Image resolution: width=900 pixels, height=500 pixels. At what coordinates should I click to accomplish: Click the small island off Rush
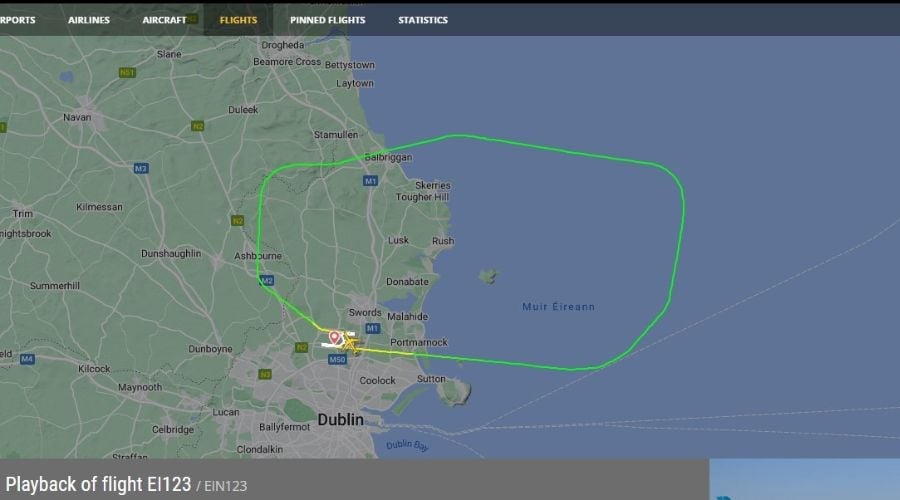pyautogui.click(x=488, y=277)
